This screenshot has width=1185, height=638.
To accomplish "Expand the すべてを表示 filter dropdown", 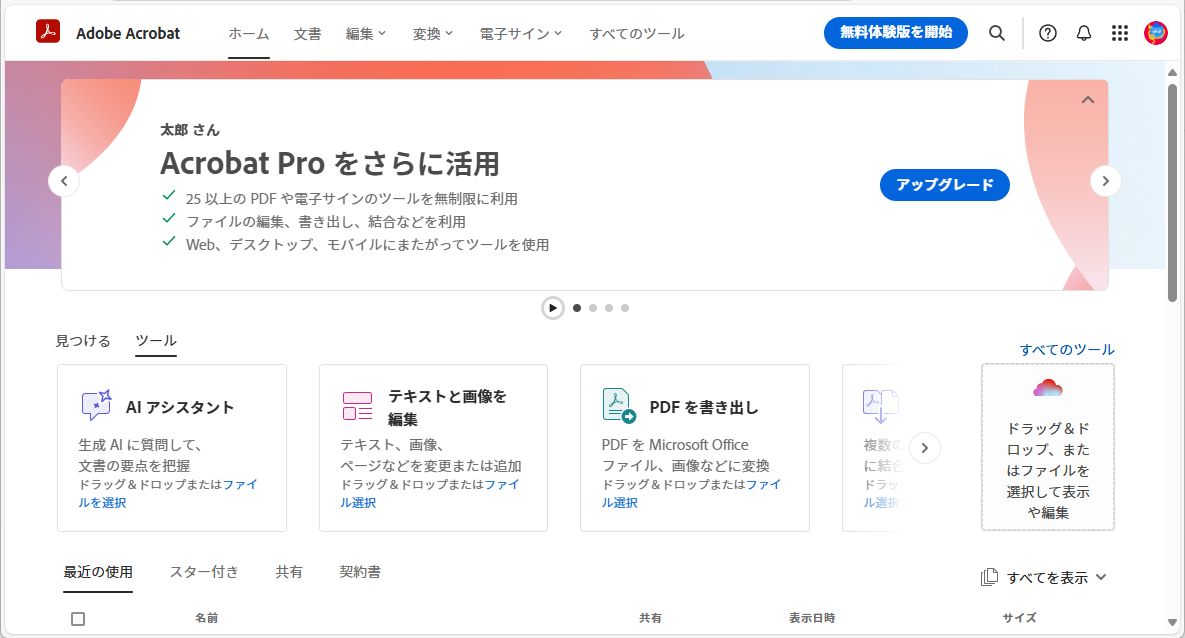I will (1057, 578).
